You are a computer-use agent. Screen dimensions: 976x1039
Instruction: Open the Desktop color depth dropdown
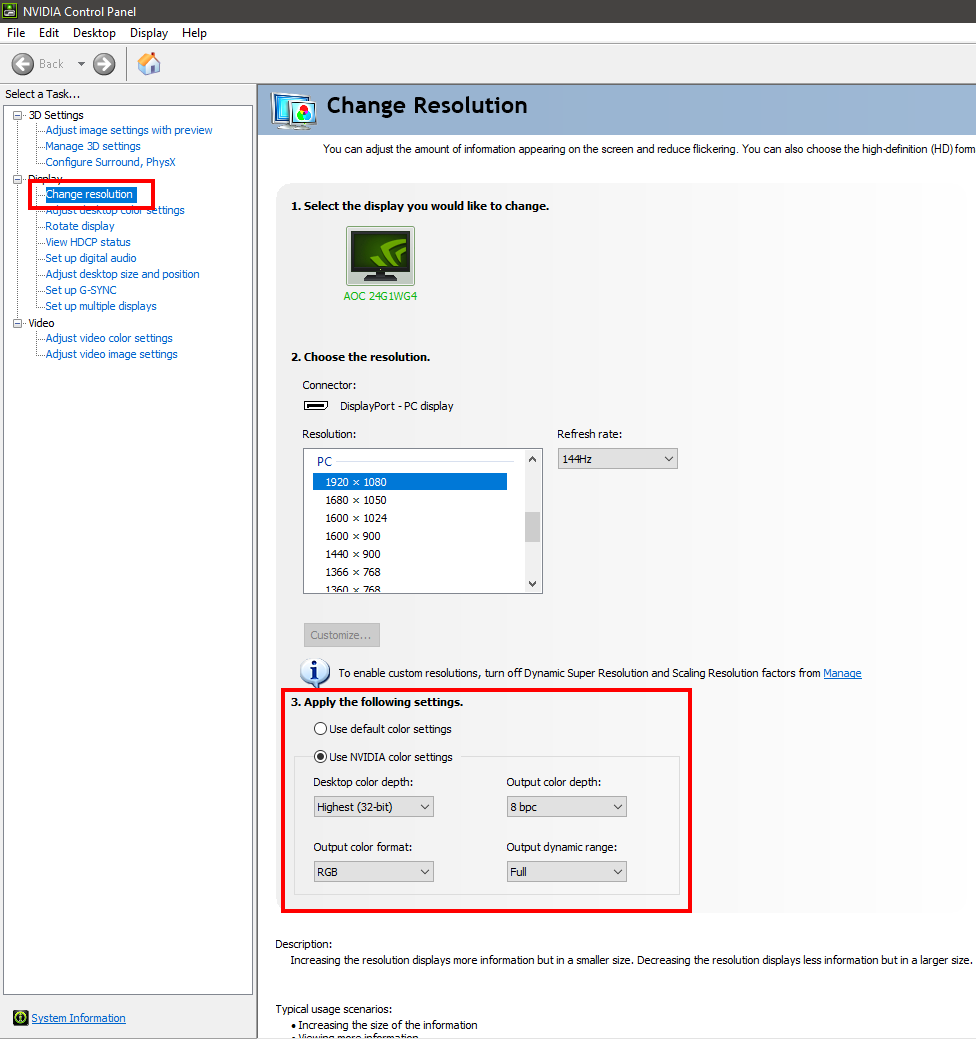[374, 807]
